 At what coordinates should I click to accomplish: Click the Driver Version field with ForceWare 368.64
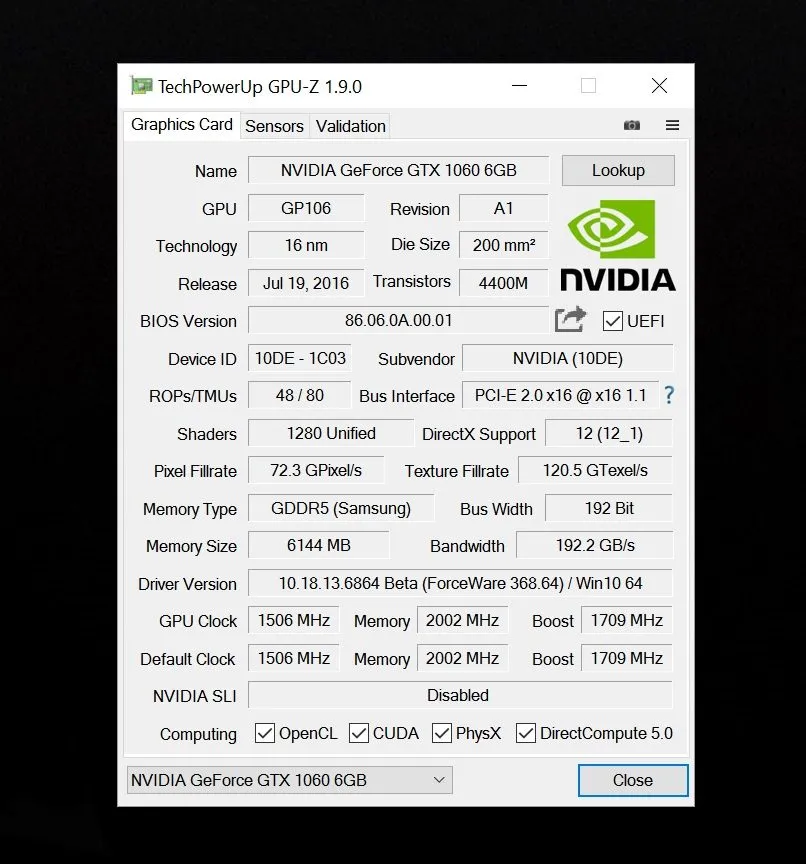coord(461,583)
